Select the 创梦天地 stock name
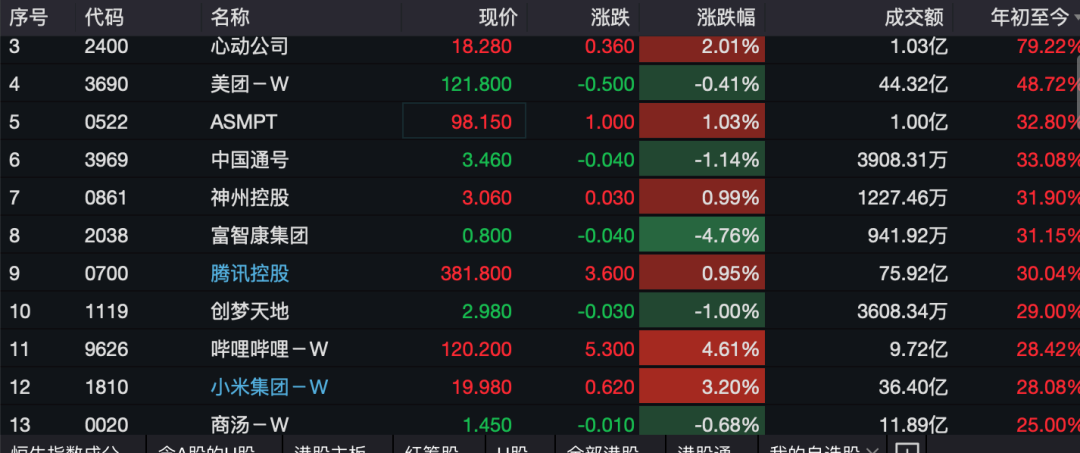 (x=249, y=311)
